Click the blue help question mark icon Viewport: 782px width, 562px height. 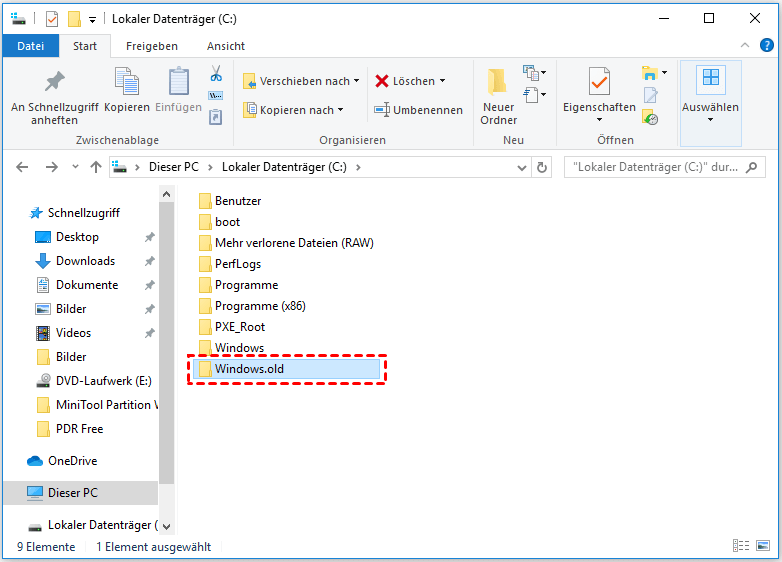click(767, 45)
